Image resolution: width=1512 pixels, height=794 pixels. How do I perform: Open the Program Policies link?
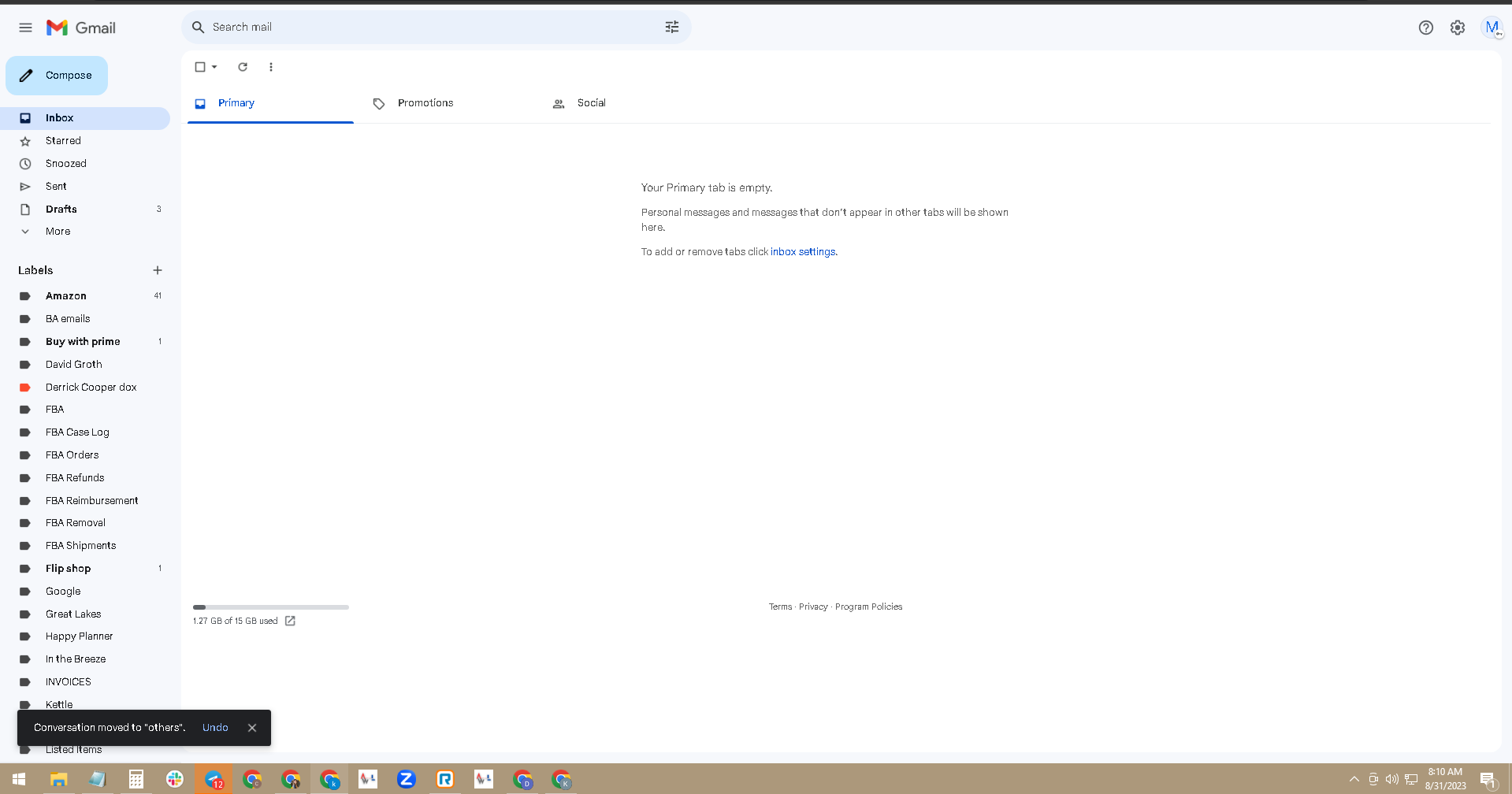click(x=868, y=607)
